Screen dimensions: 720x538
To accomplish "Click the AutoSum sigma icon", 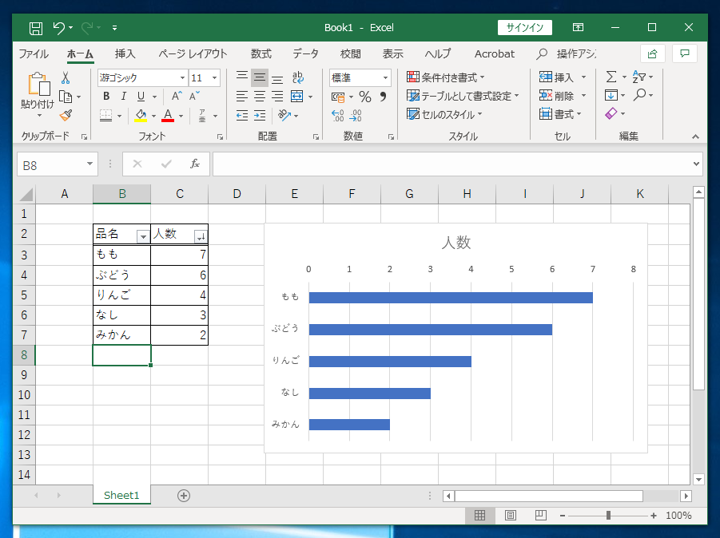I will [x=611, y=77].
